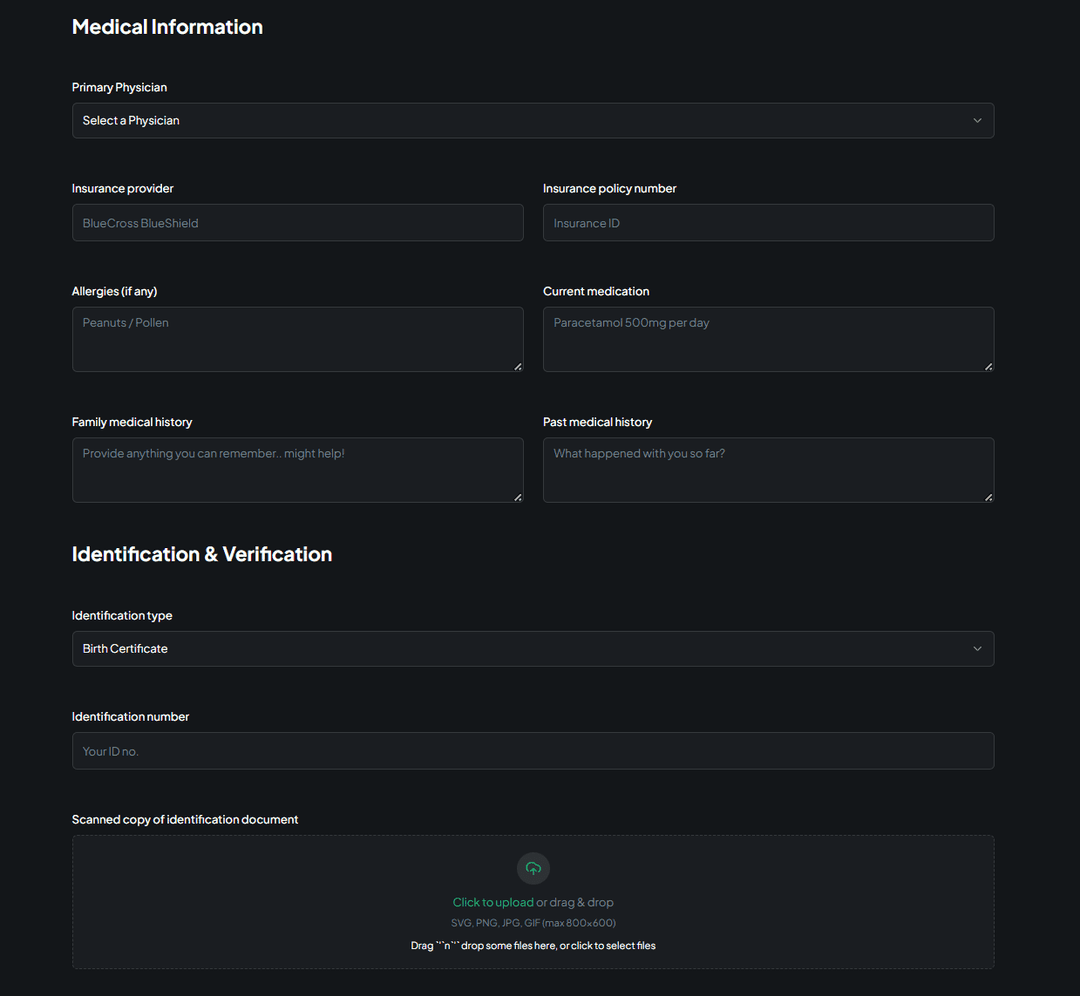Click the Primary Physician dropdown chevron arrow
This screenshot has width=1080, height=996.
click(977, 121)
